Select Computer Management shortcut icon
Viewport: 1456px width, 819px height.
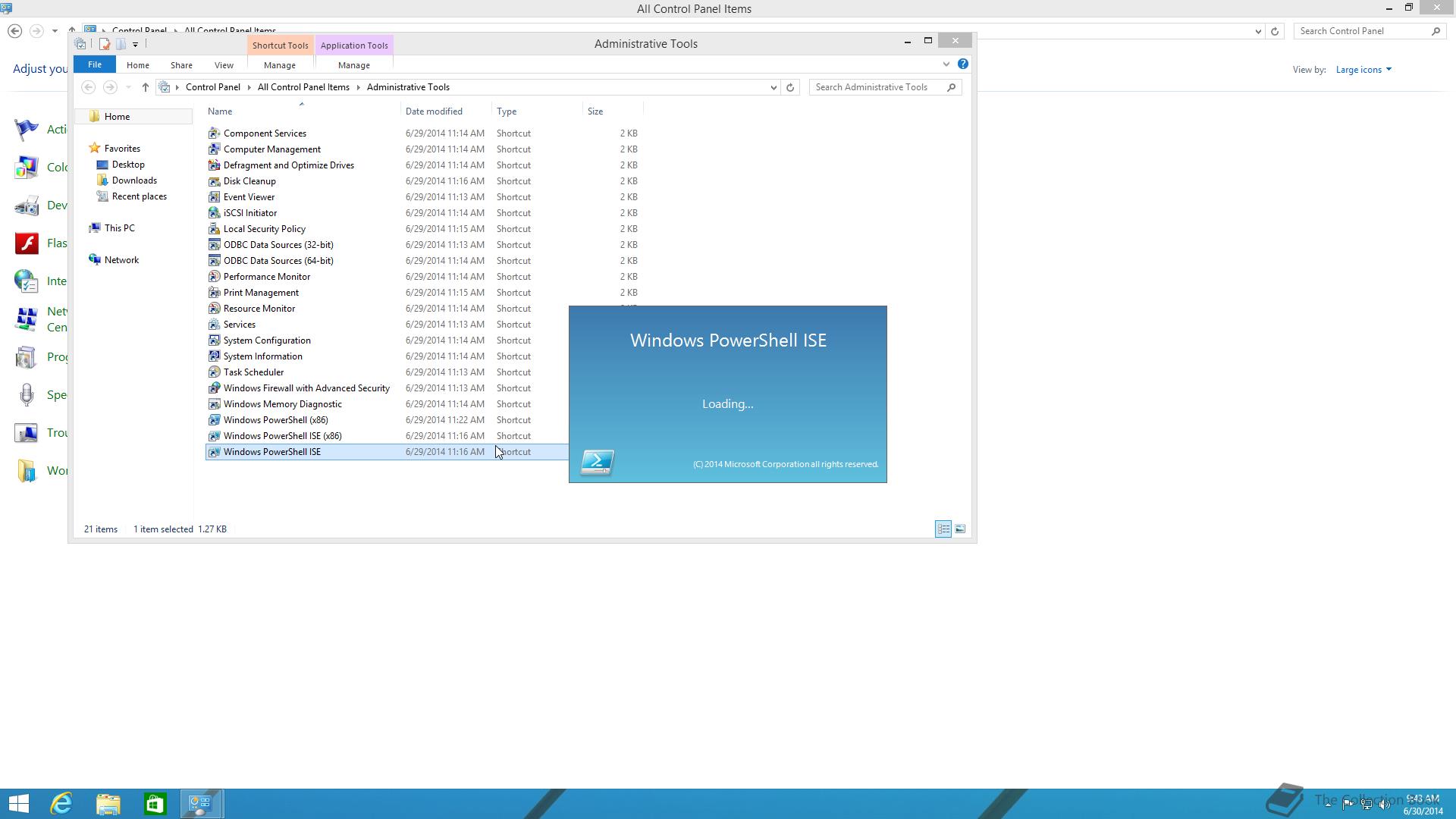214,149
